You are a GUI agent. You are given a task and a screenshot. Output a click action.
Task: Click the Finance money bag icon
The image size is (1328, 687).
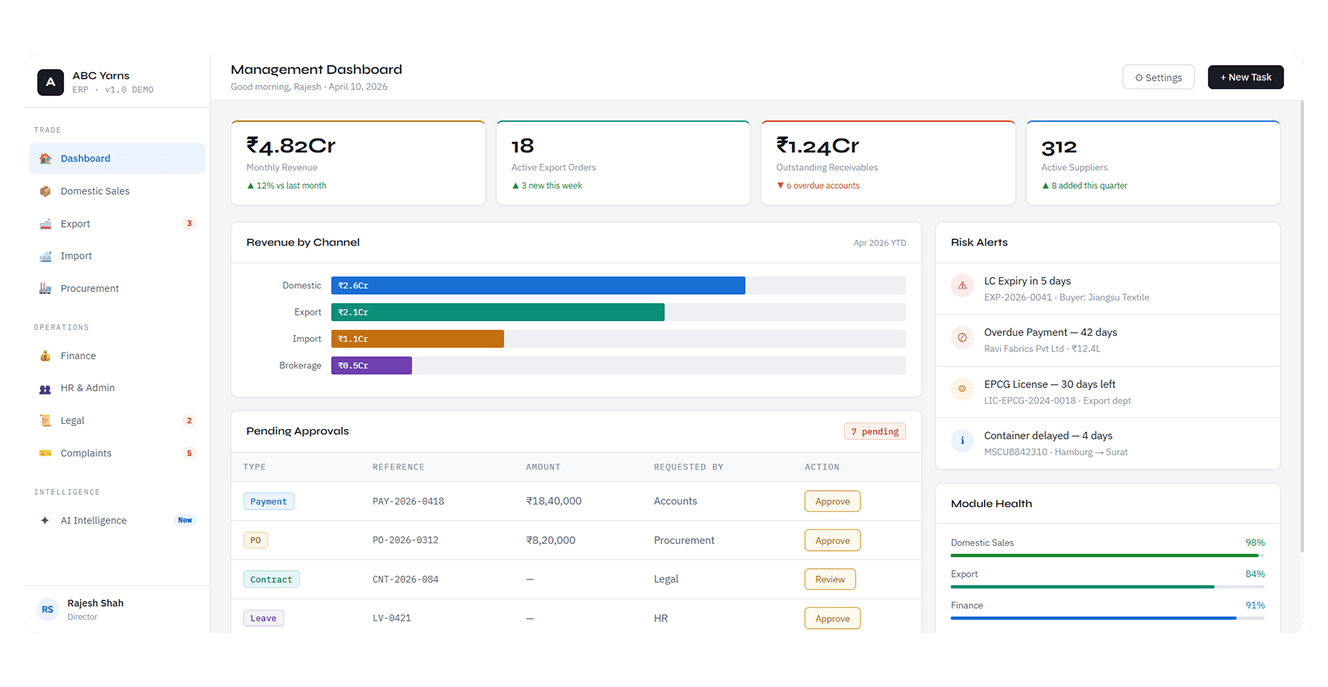pos(45,356)
